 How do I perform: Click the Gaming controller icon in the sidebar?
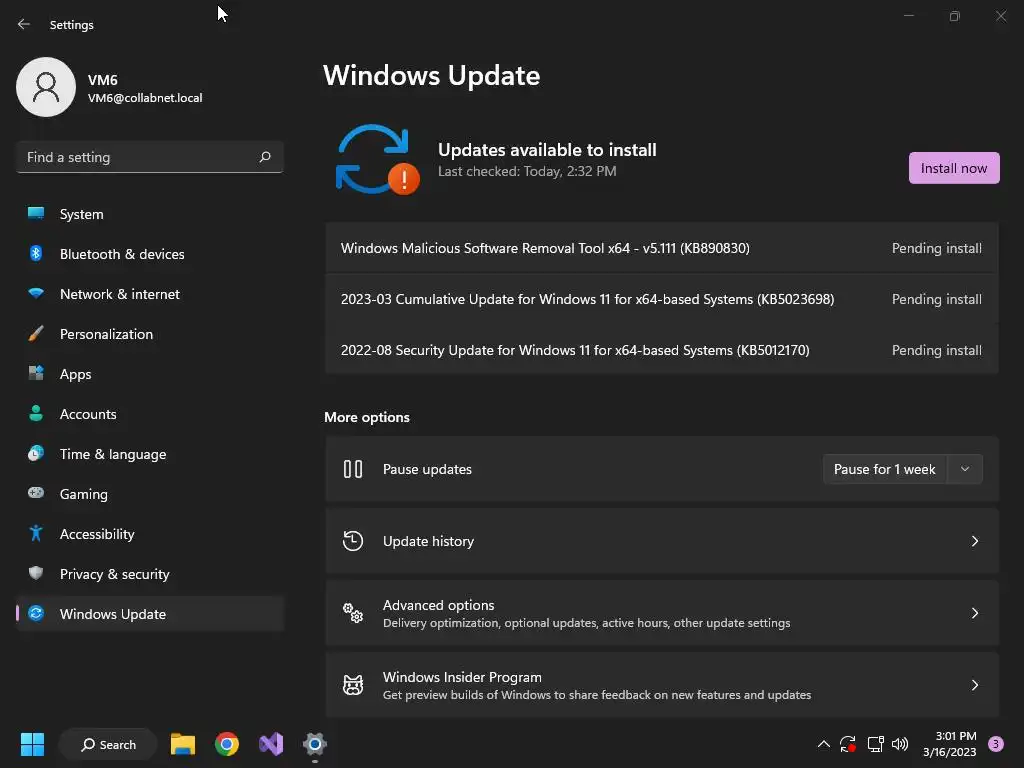(36, 493)
